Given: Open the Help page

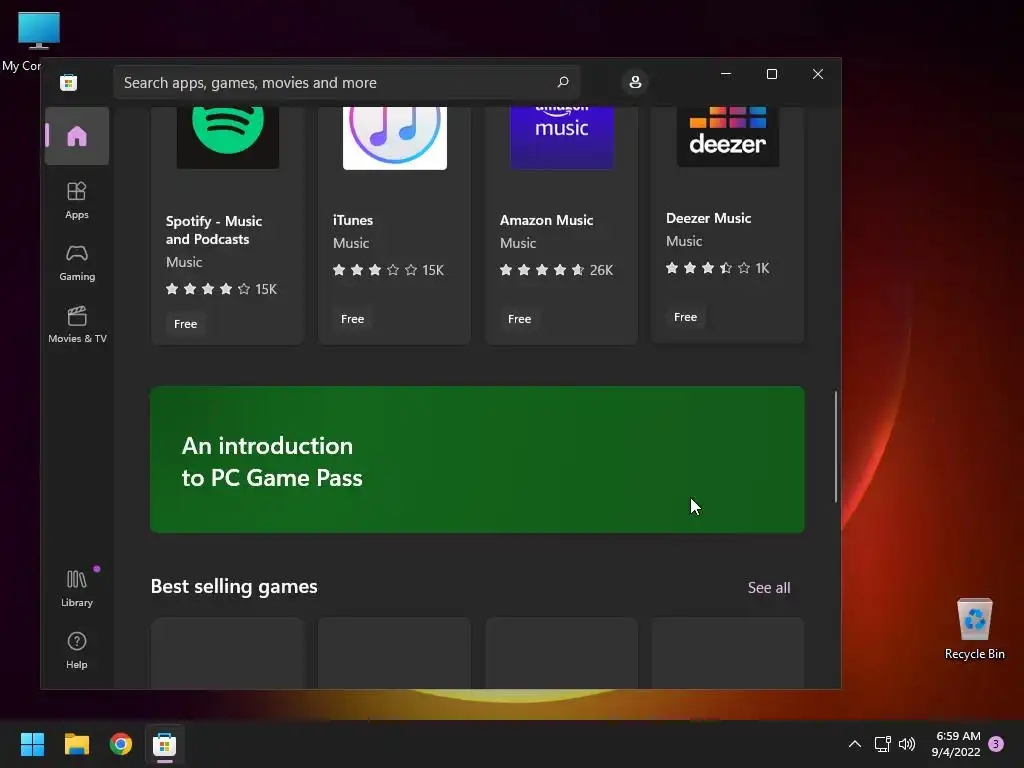Looking at the screenshot, I should tap(77, 650).
